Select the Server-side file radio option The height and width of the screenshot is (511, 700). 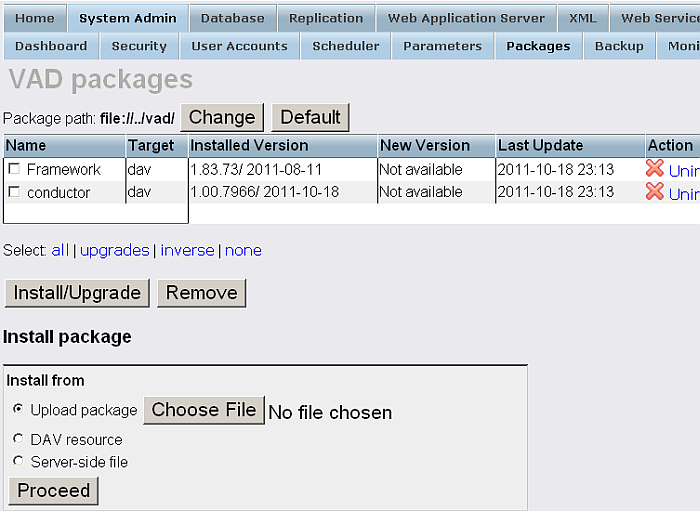point(18,461)
